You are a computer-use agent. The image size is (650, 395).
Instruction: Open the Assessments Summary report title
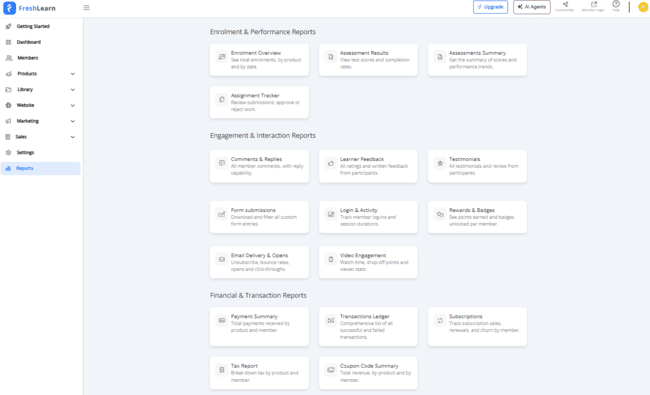tap(477, 53)
